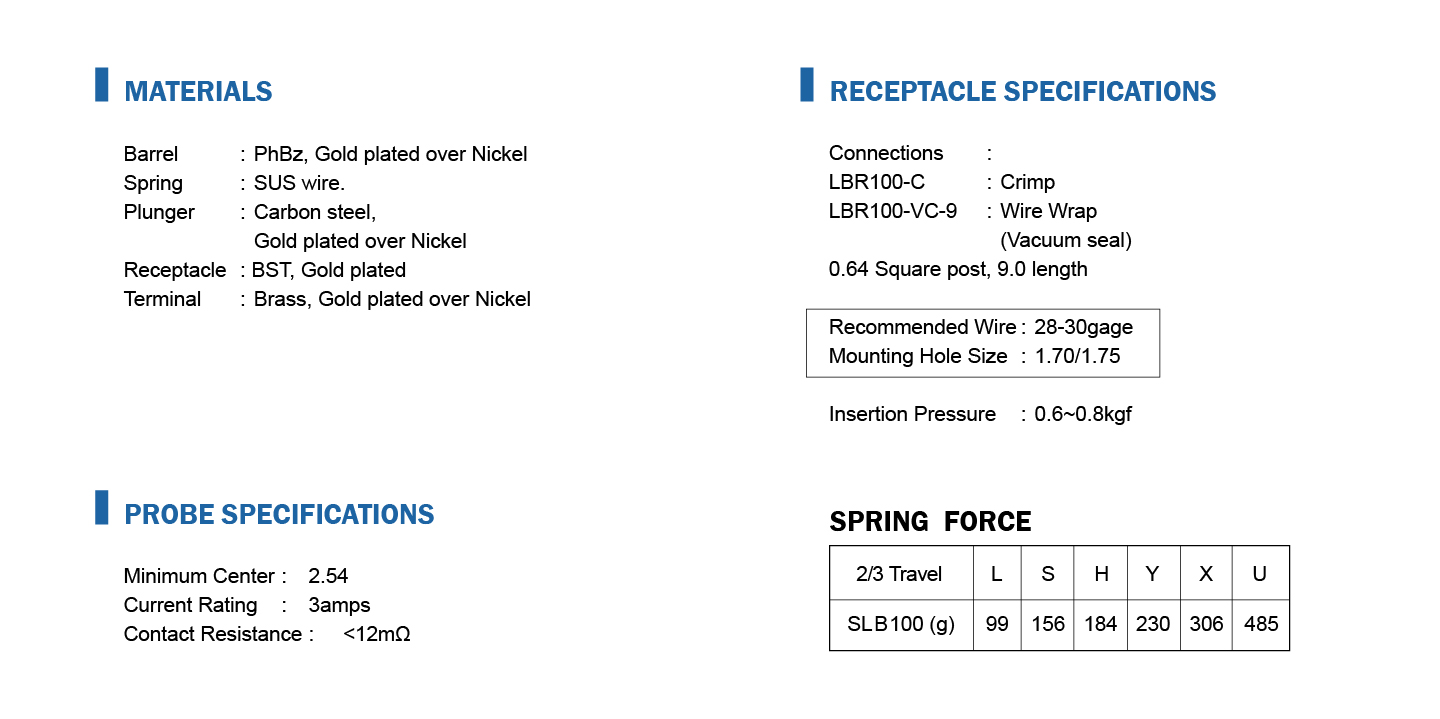Click the Contact Resistance <12mΩ value
1440x719 pixels.
tap(377, 635)
